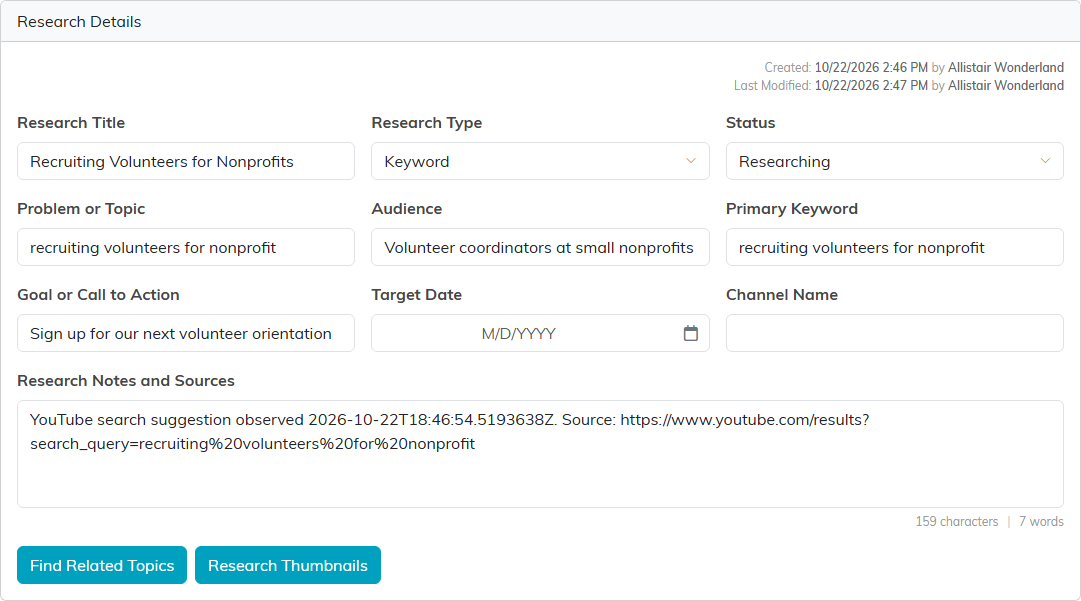Click the Channel Name label
1081x601 pixels.
pos(782,294)
